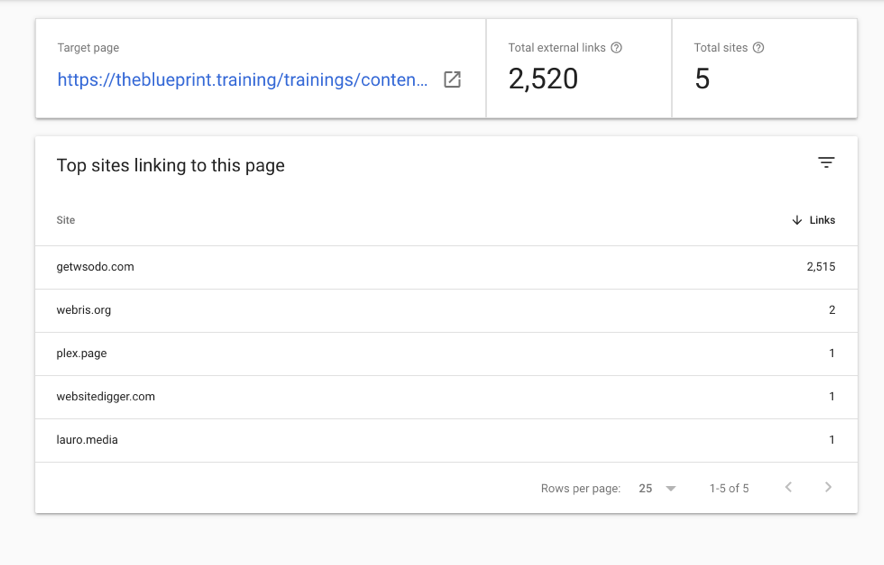
Task: Open the getwsodo.com row
Action: pos(446,267)
